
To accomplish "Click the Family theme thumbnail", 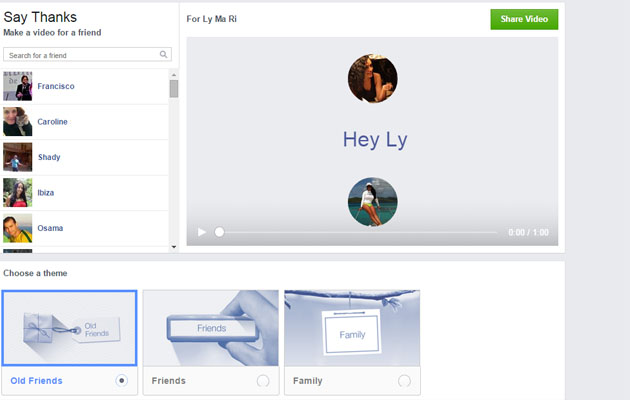I will 352,328.
